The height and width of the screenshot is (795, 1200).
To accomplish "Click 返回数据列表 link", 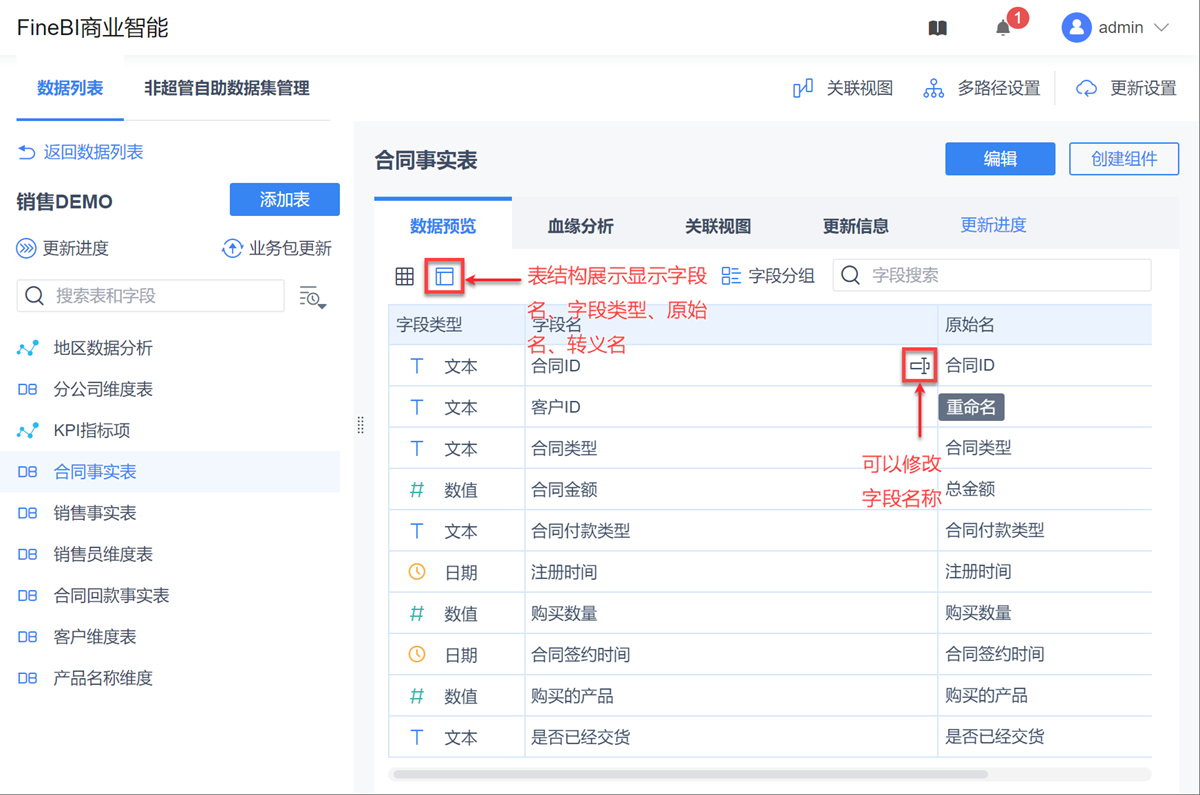I will click(x=81, y=152).
